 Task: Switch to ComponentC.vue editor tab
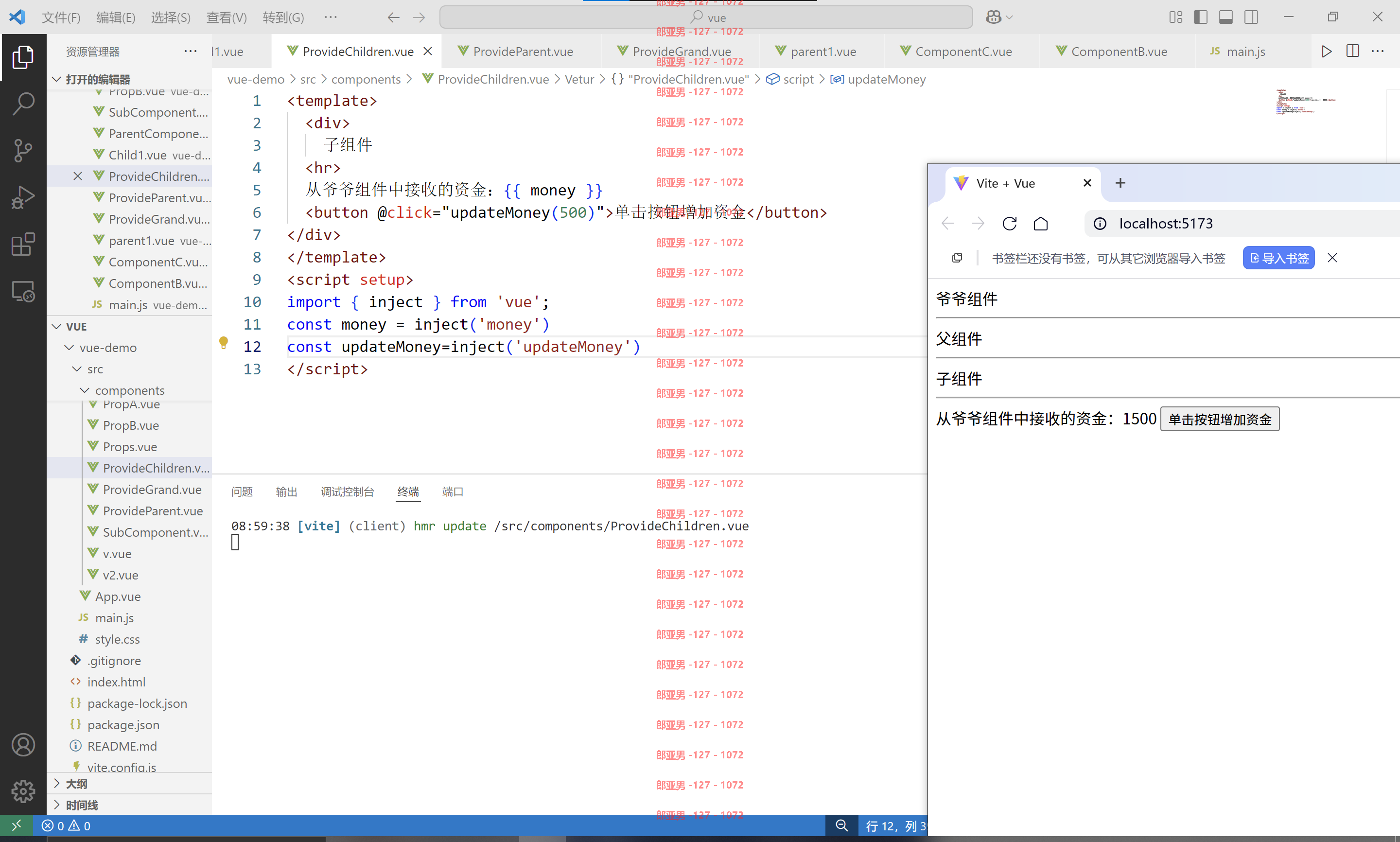click(x=962, y=51)
